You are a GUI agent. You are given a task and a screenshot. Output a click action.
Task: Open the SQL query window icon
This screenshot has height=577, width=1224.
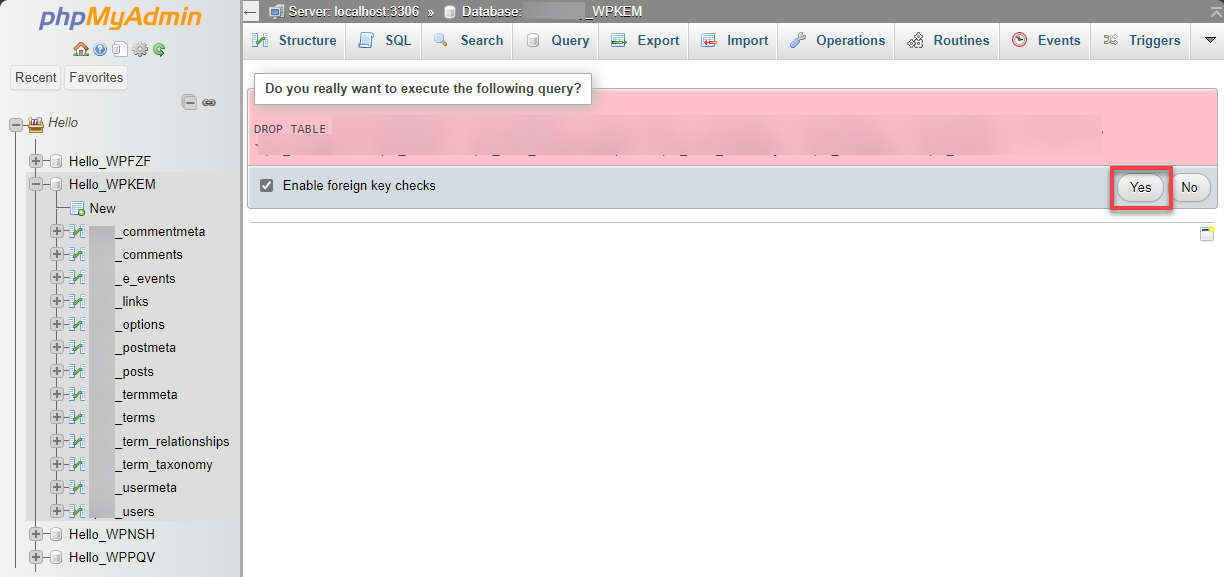(x=120, y=49)
